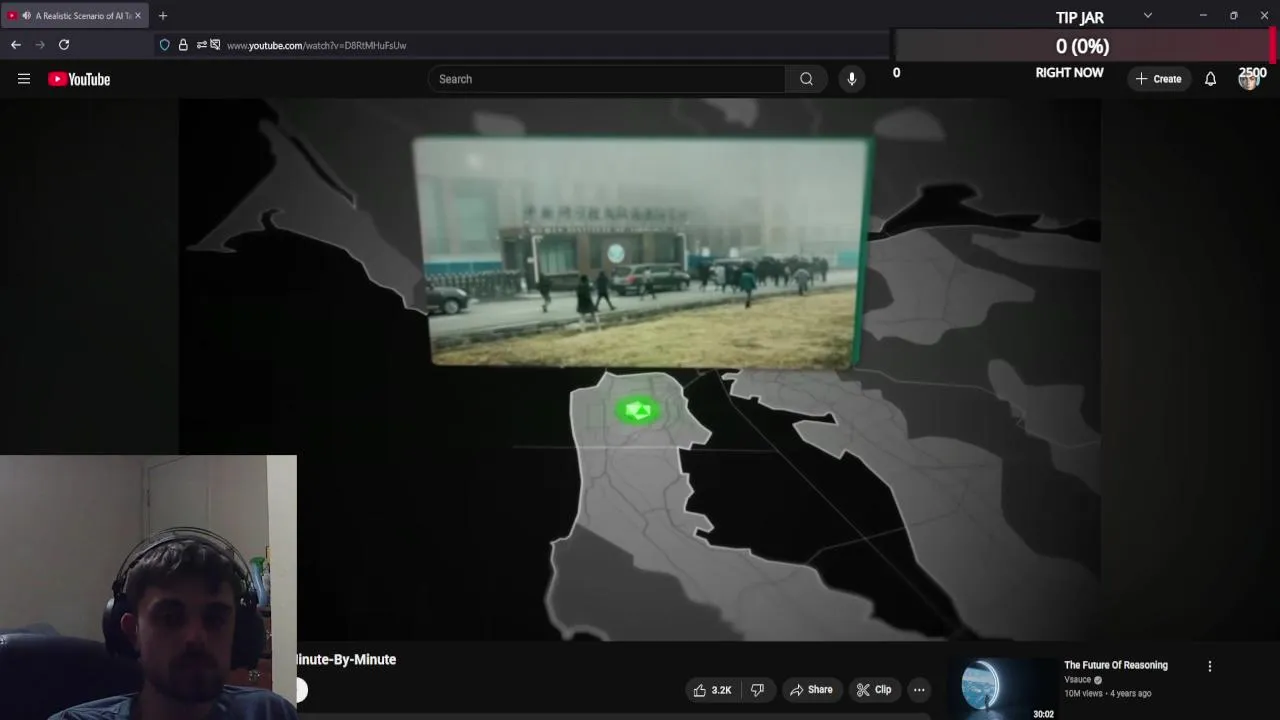View site security via the padlock icon
Screen dimensions: 1280x720
click(x=183, y=45)
